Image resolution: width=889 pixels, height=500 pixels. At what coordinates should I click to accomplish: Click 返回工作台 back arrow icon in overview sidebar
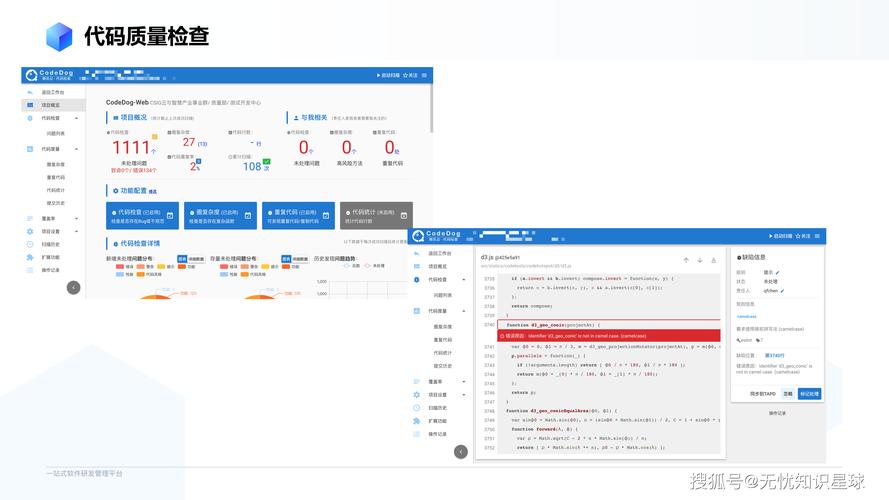[30, 92]
